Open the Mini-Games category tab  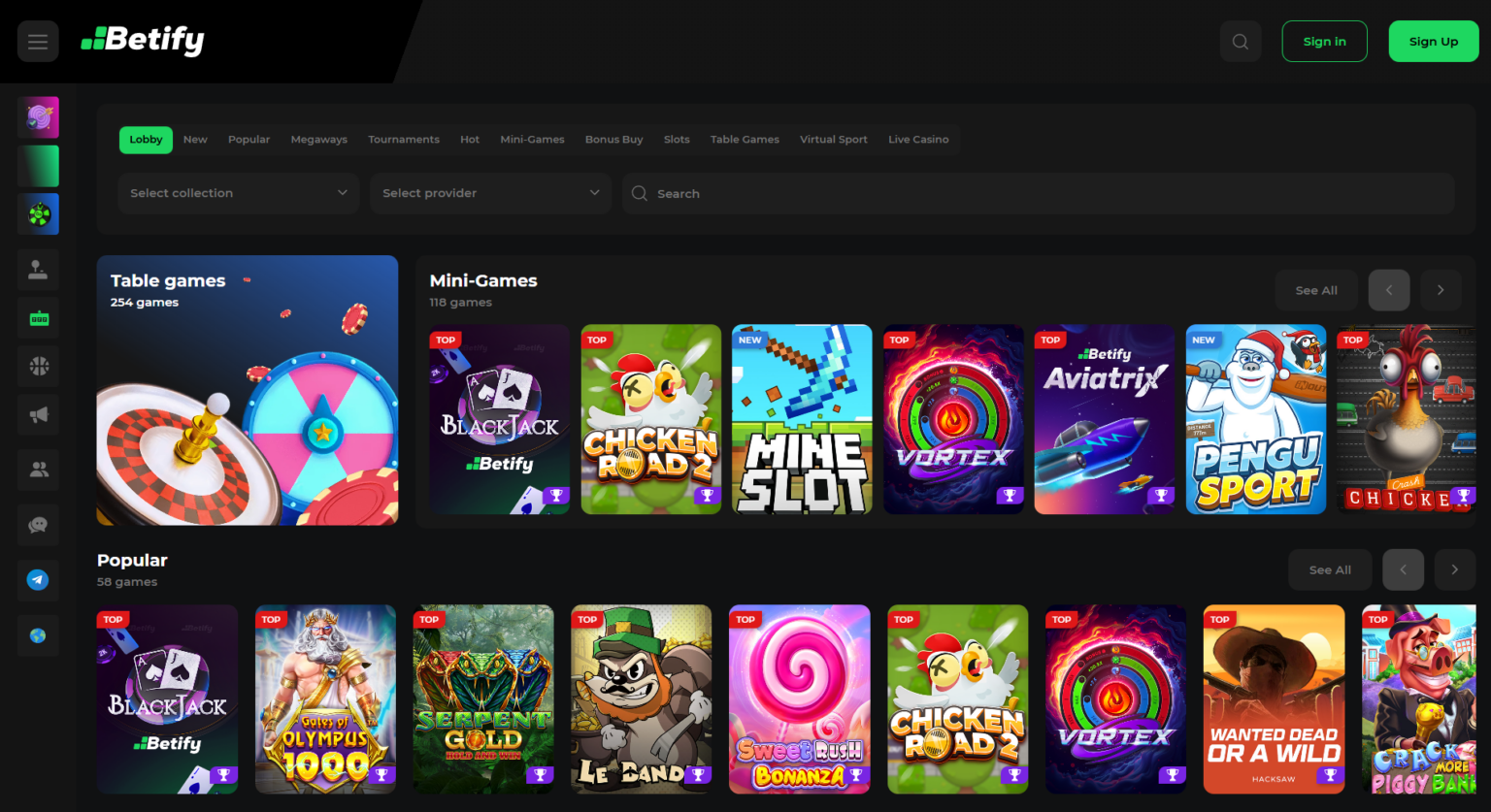click(x=532, y=140)
